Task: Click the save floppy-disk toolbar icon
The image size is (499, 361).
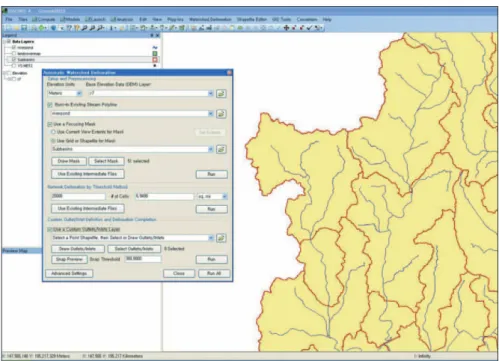Action: pyautogui.click(x=24, y=28)
